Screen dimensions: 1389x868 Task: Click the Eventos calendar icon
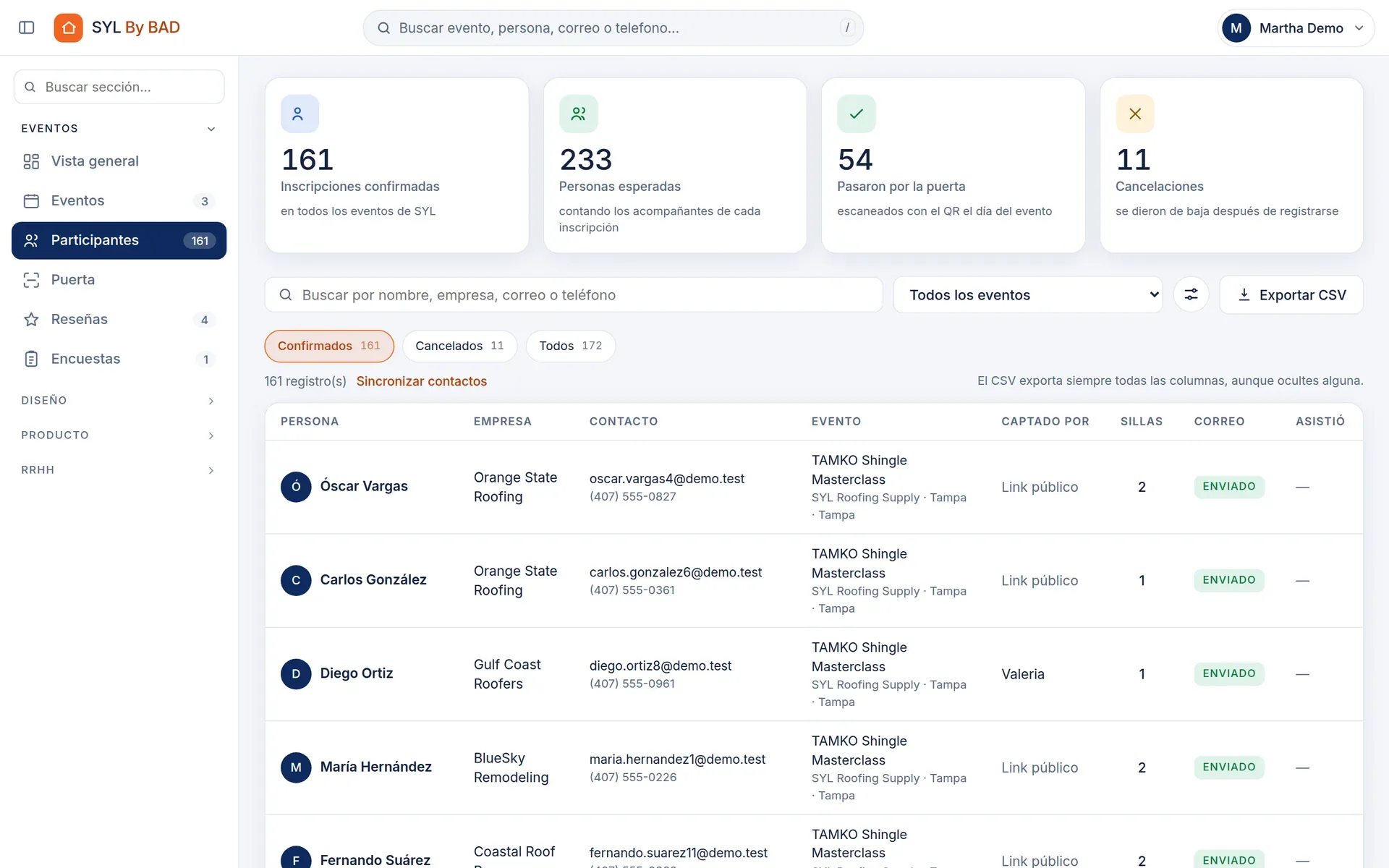(x=31, y=201)
